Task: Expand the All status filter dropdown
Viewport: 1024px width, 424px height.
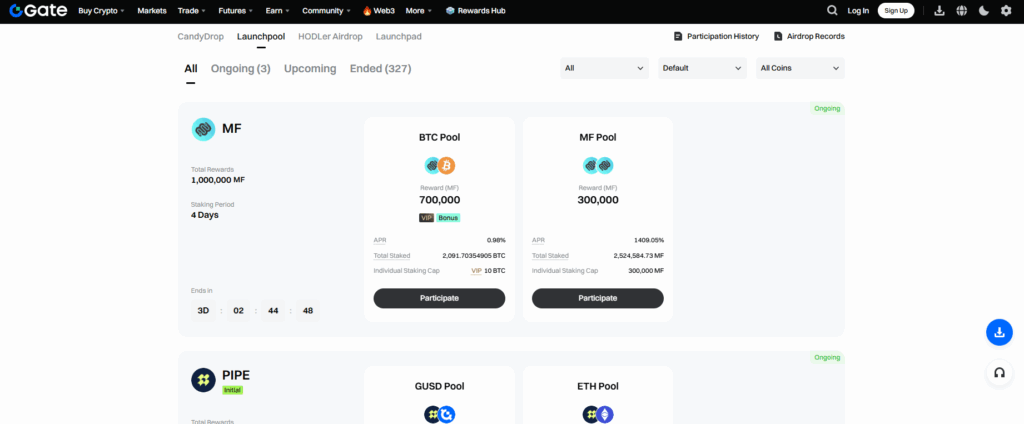Action: pyautogui.click(x=604, y=68)
